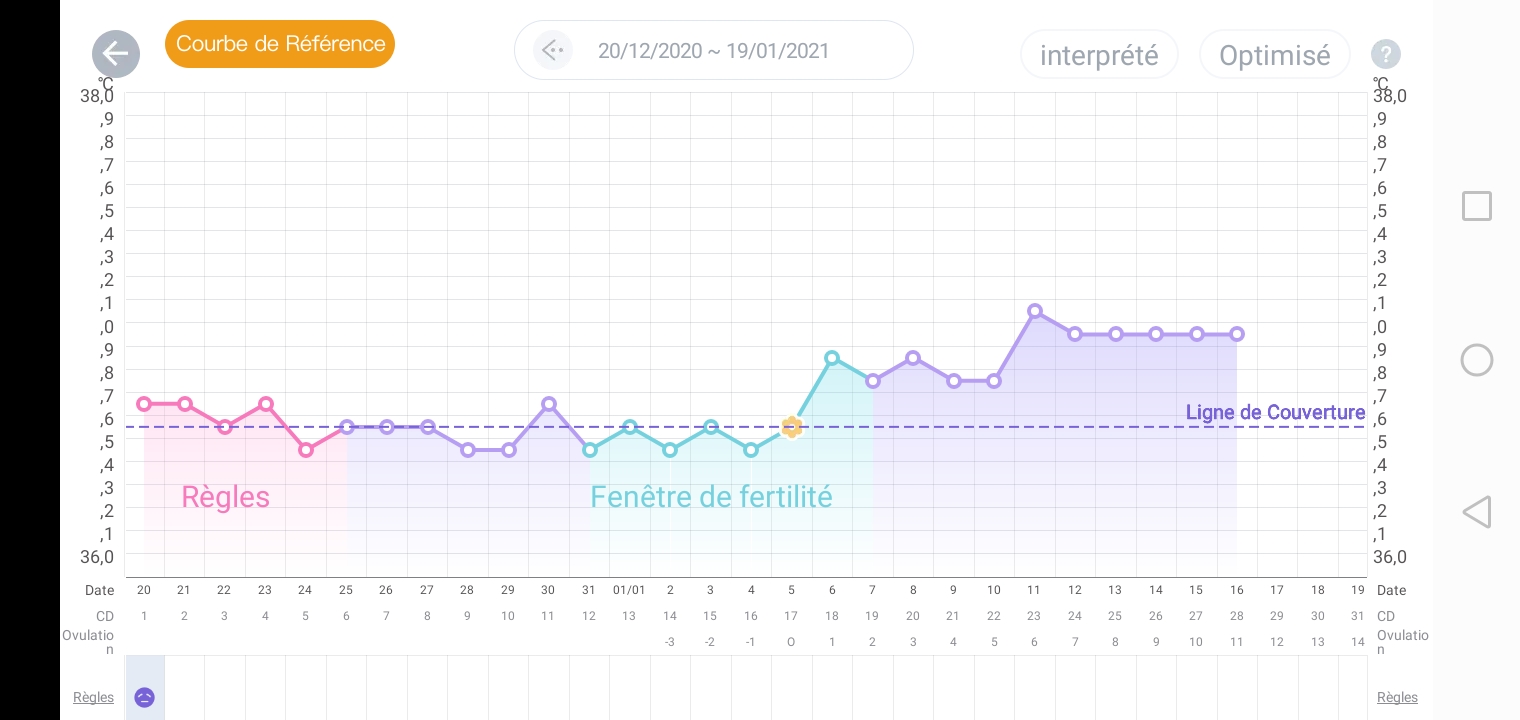Click the Fenêtre de fertilité label
The width and height of the screenshot is (1520, 720).
click(x=711, y=497)
